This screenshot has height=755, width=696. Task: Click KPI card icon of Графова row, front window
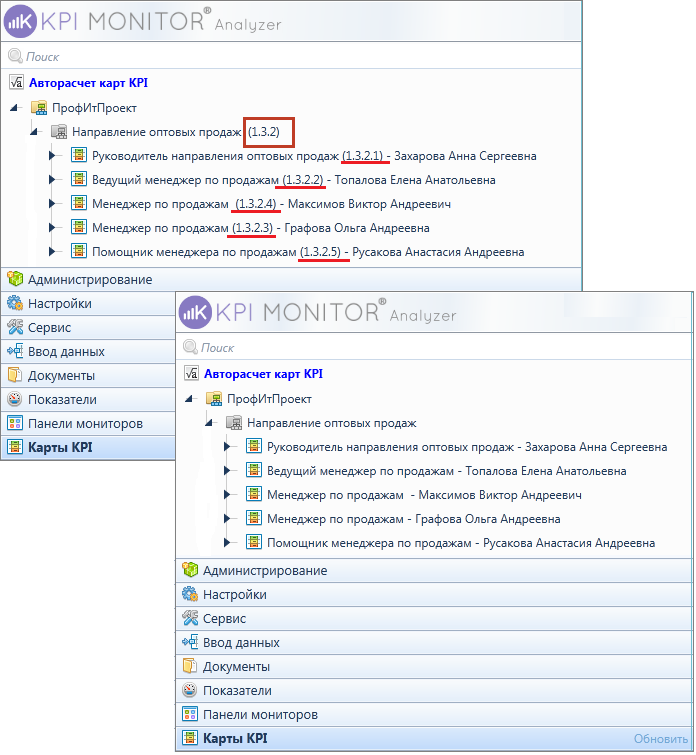[x=254, y=518]
